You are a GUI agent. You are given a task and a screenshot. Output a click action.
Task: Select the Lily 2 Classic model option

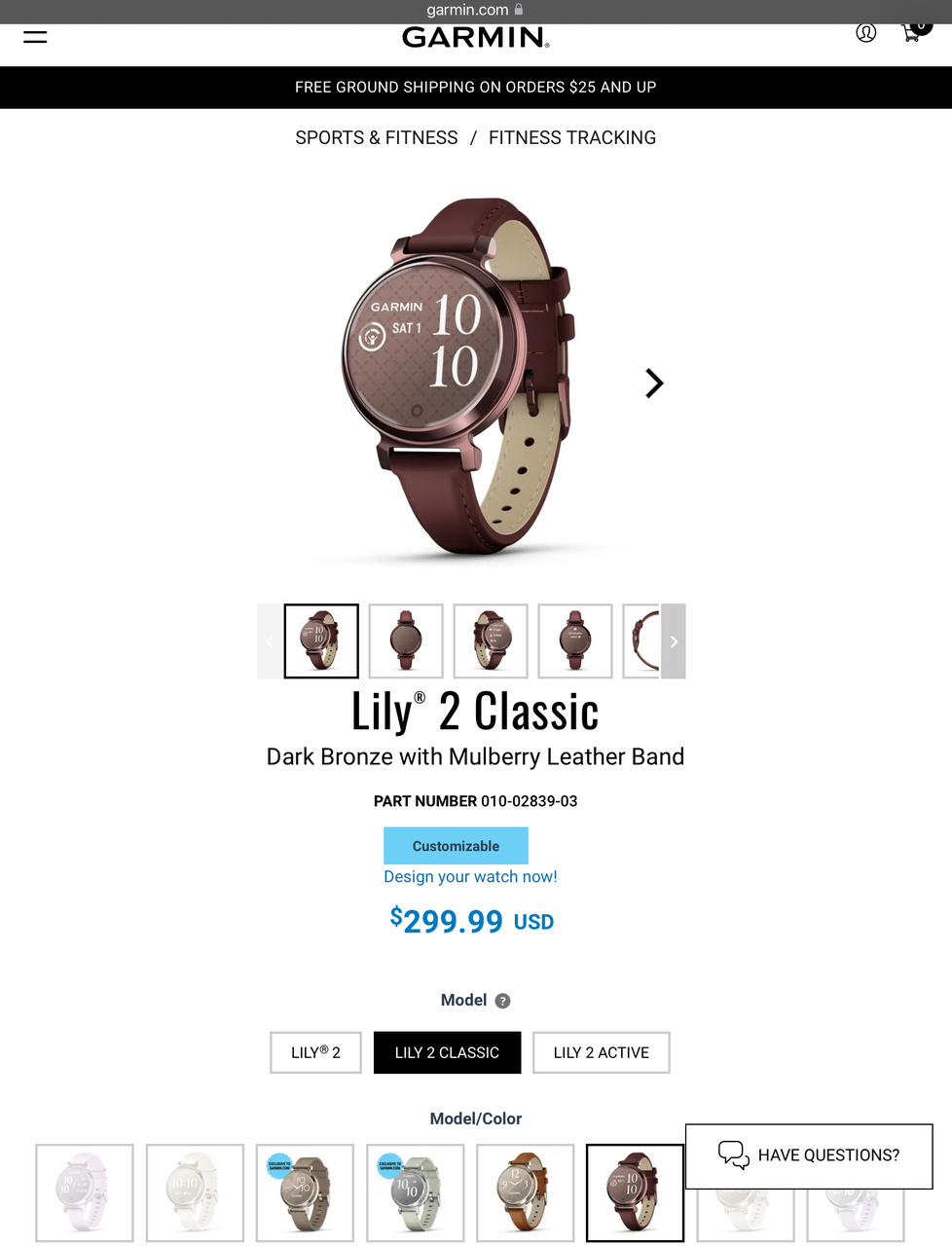tap(447, 1052)
